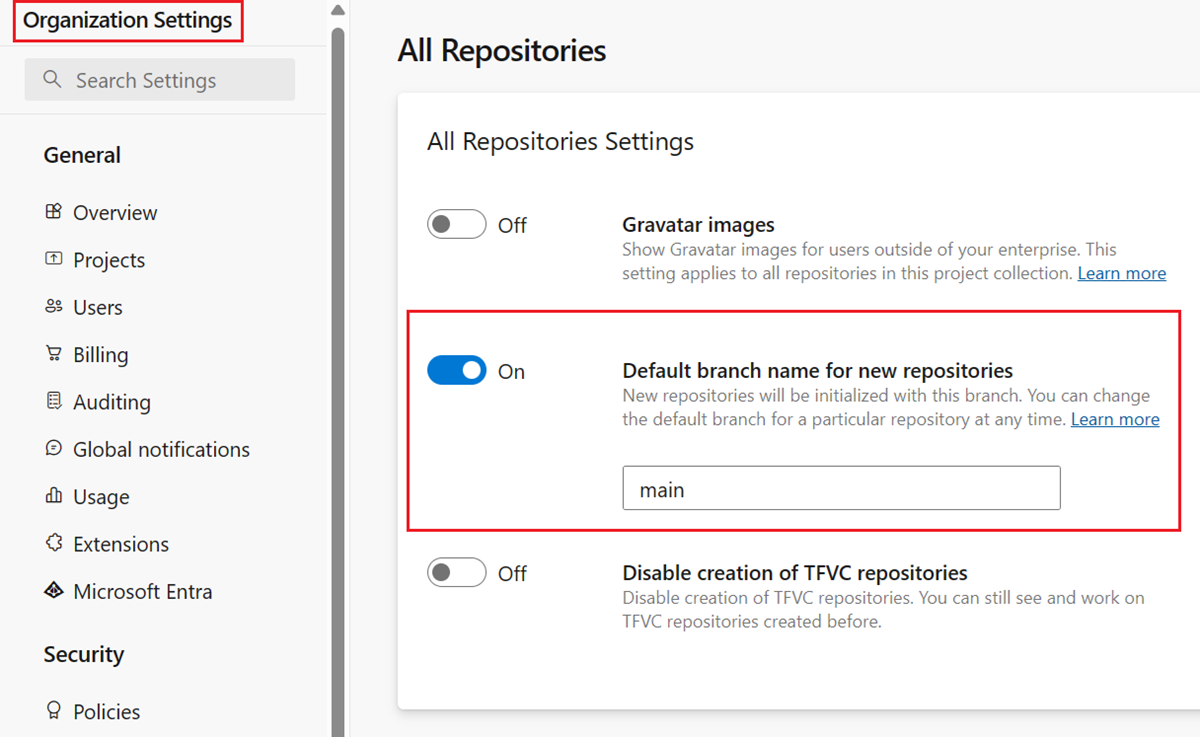Open Learn more about Gravatar images
The height and width of the screenshot is (737, 1200).
pyautogui.click(x=1121, y=272)
